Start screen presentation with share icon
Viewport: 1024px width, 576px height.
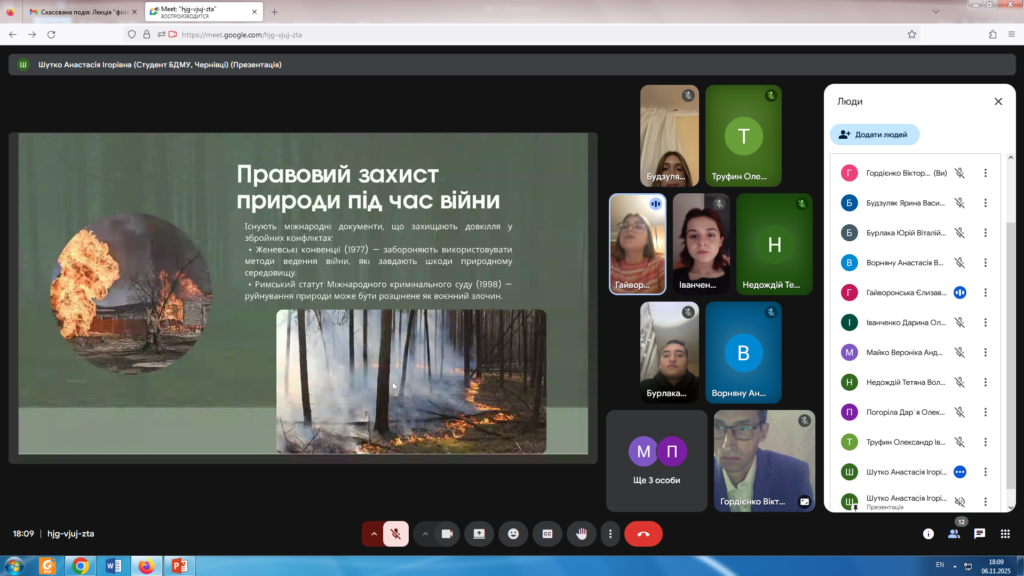click(479, 534)
